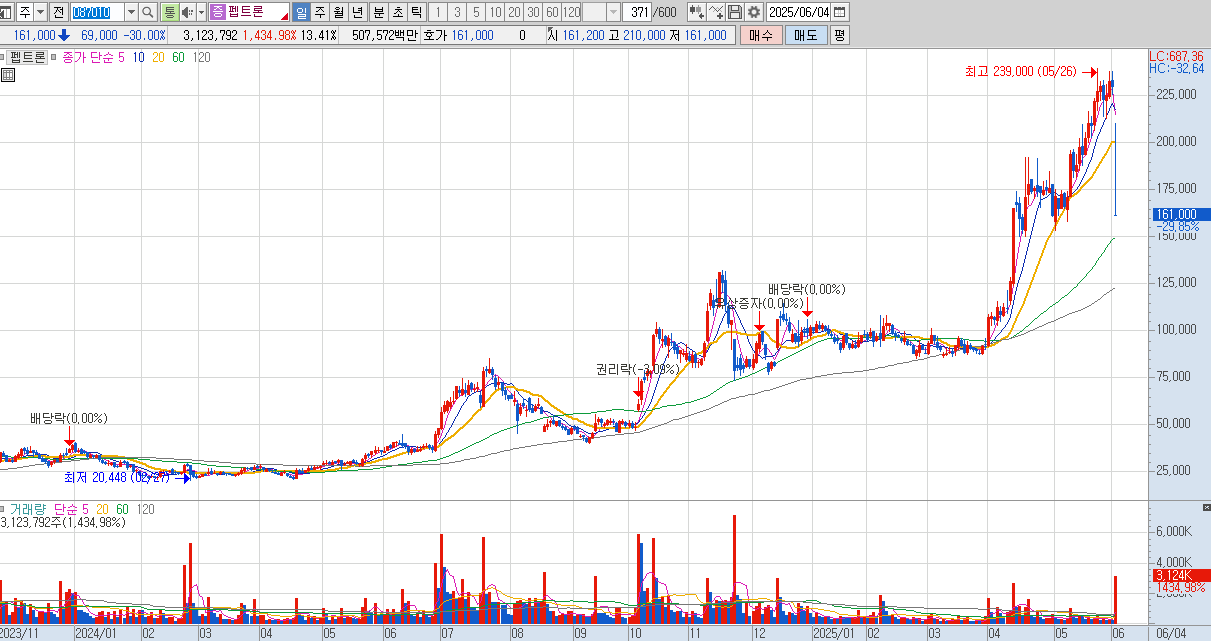
Task: Click the data grid table icon
Action: click(x=8, y=74)
